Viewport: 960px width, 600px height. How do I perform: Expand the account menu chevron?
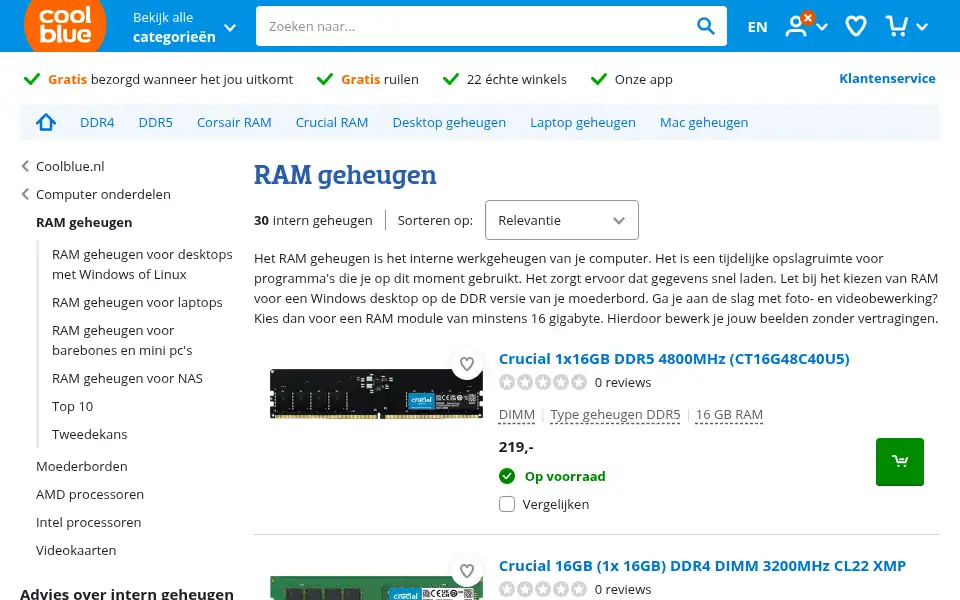coord(822,27)
